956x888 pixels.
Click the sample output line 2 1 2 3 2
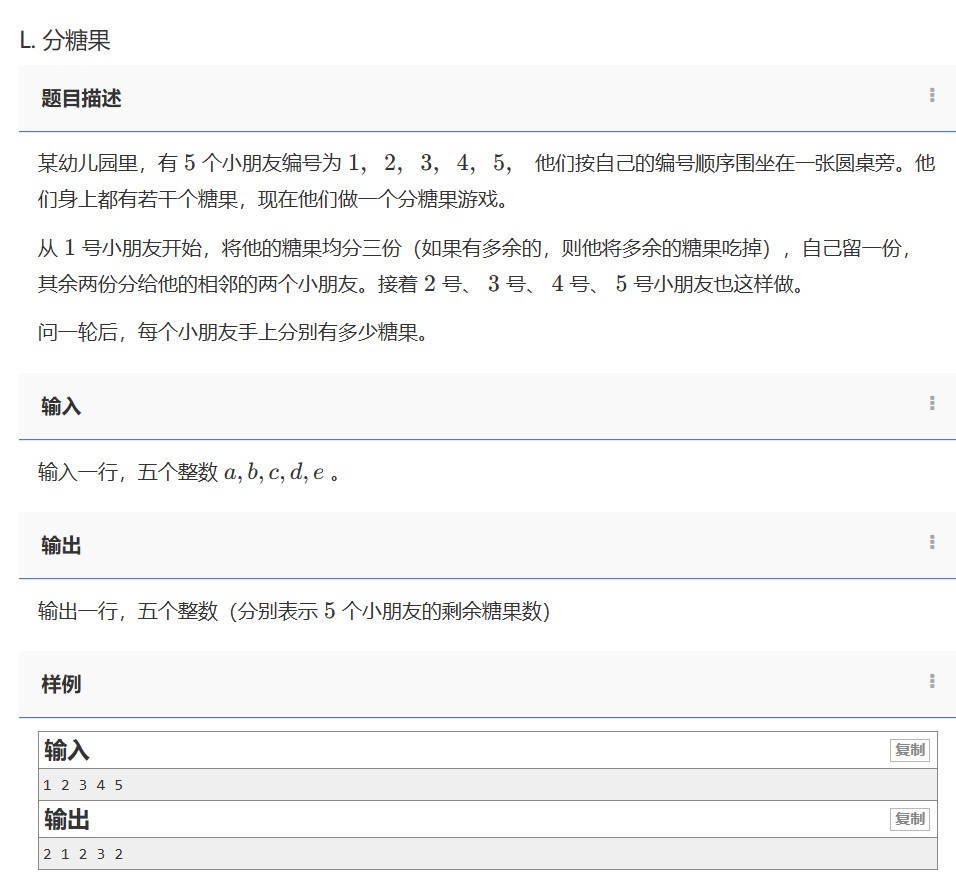(x=83, y=854)
